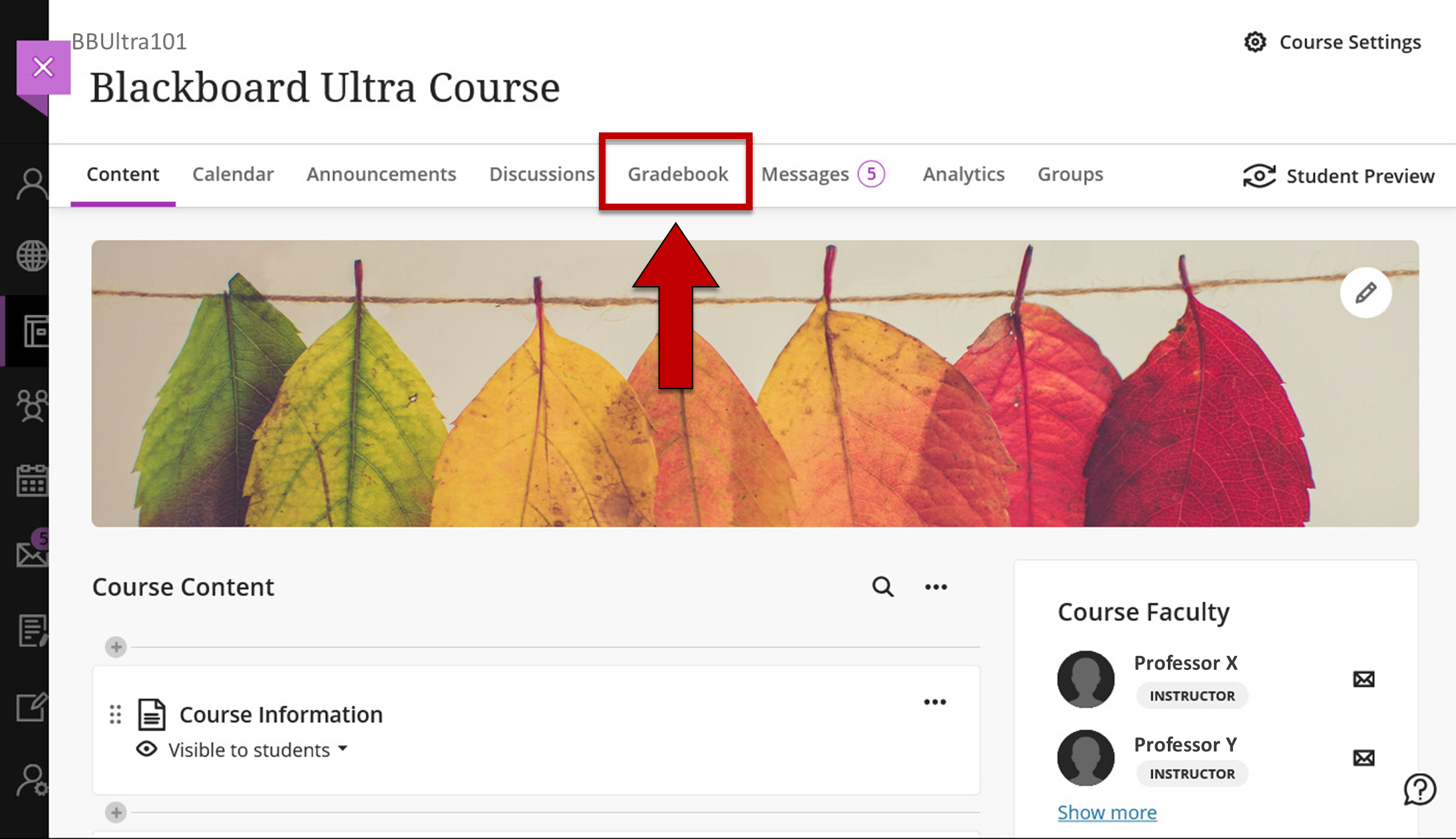
Task: Switch to the Gradebook tab
Action: click(677, 174)
